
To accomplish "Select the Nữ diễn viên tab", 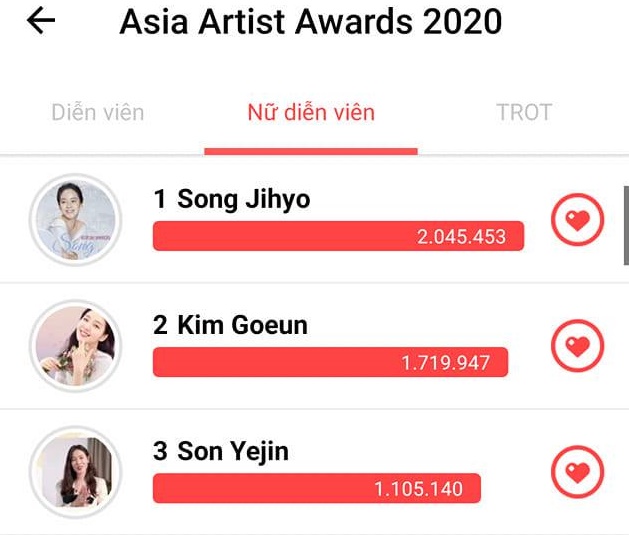I will point(311,112).
